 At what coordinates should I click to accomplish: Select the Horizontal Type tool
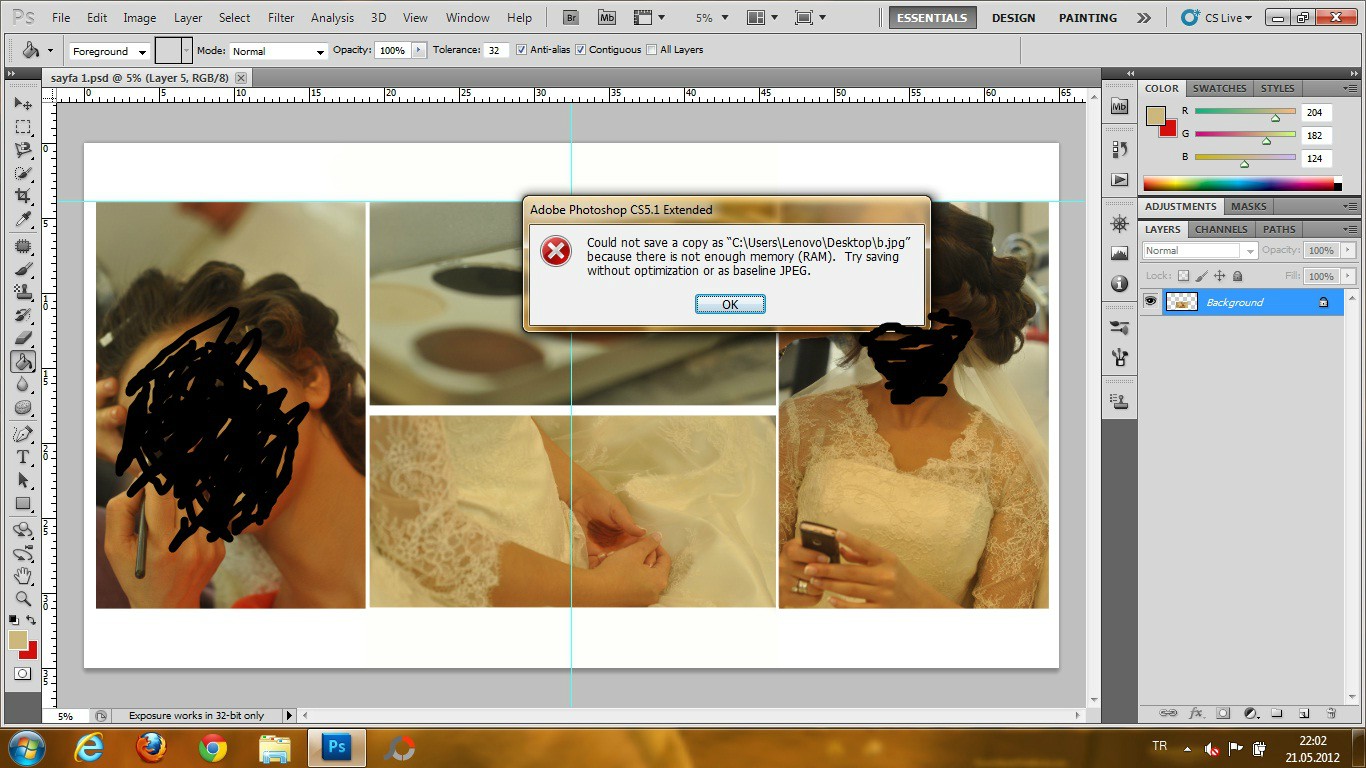(x=23, y=457)
